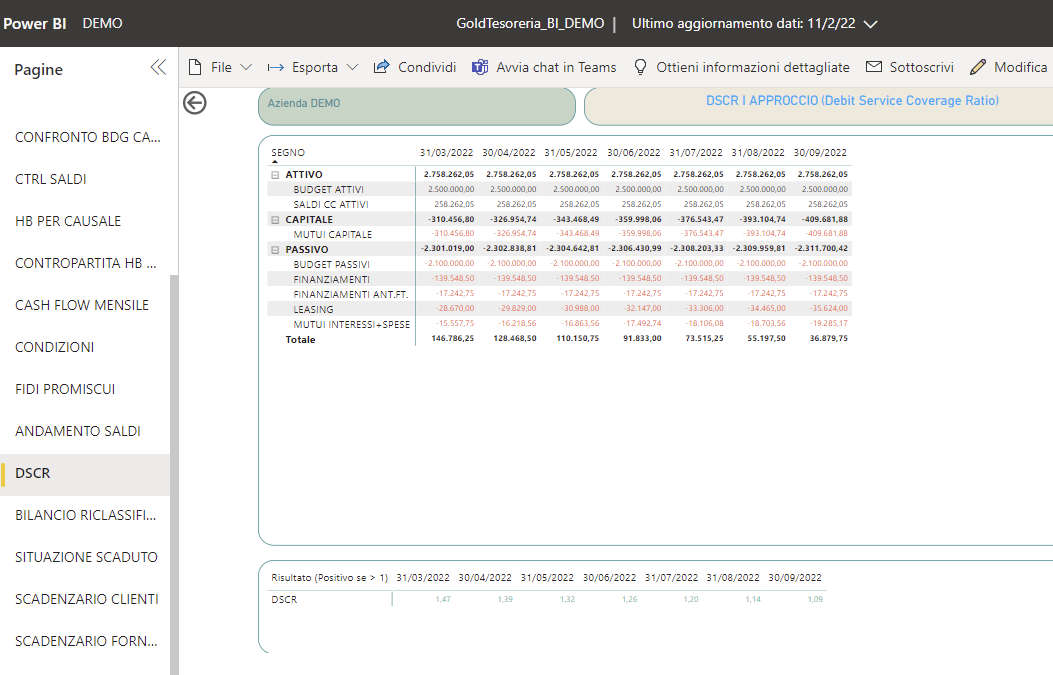
Task: Click the pages pane vertical scrollbar
Action: pos(174,474)
